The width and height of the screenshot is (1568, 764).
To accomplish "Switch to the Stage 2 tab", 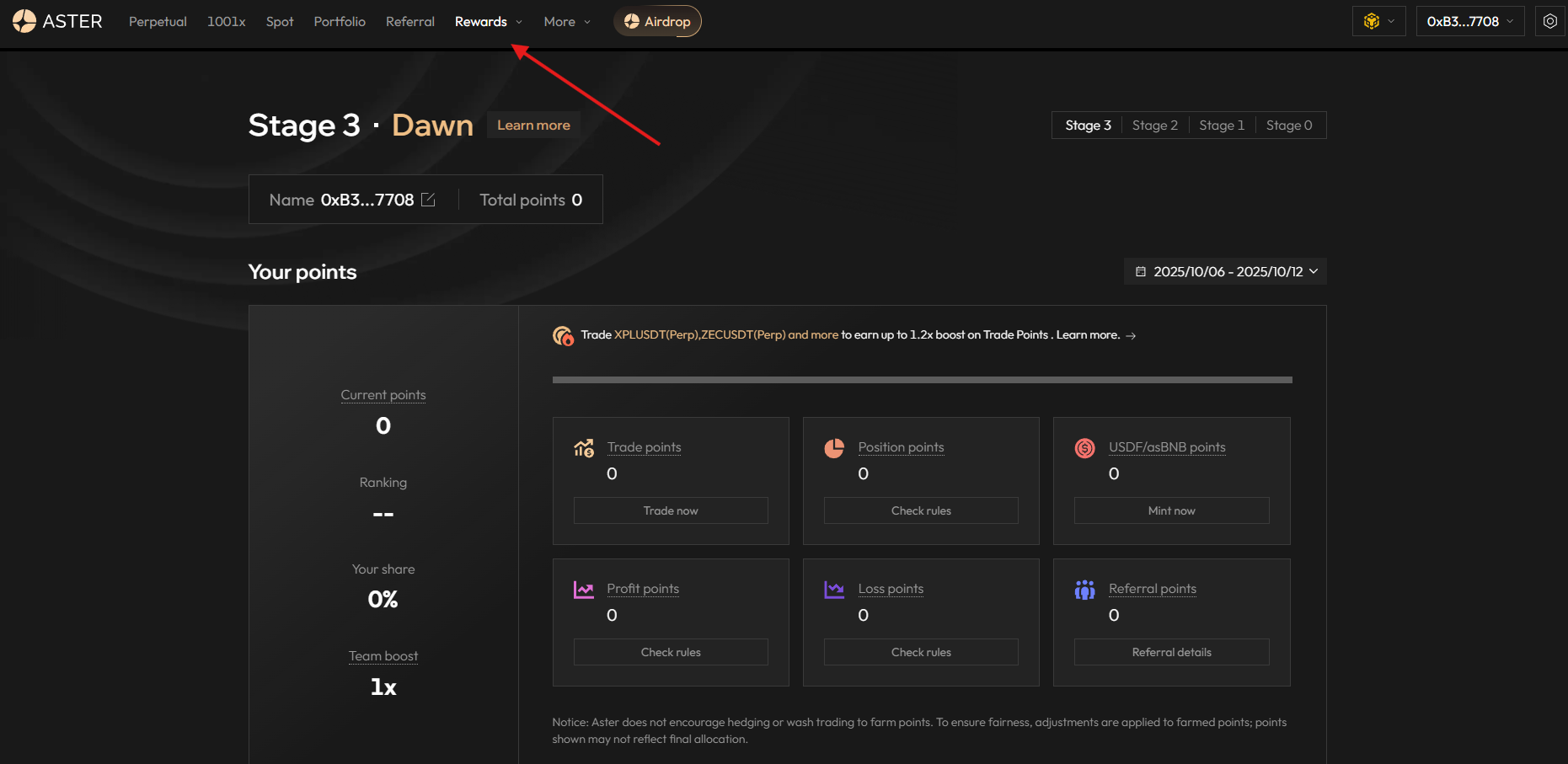I will coord(1154,126).
